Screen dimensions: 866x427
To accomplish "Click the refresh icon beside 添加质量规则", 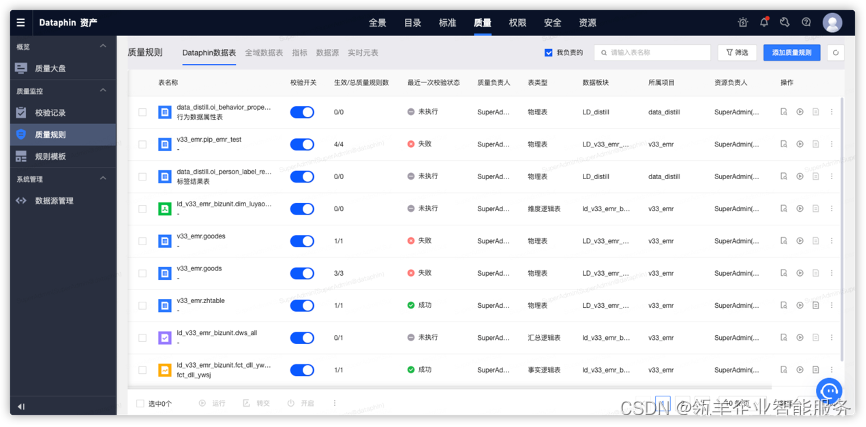I will tap(836, 52).
